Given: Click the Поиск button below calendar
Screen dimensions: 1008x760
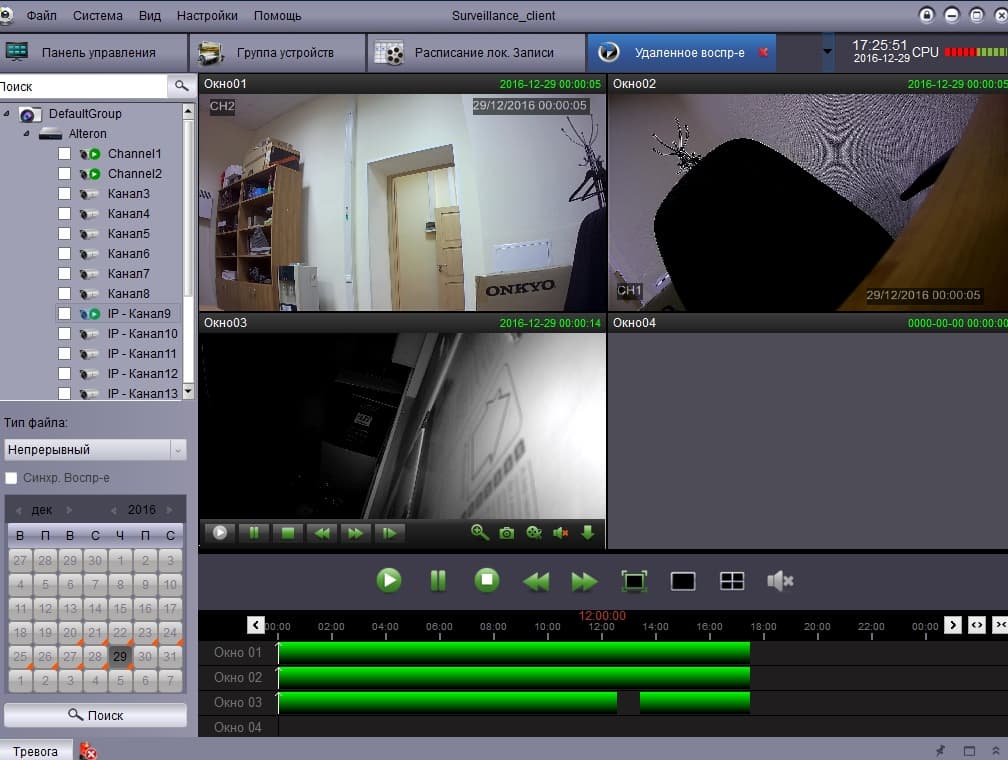Looking at the screenshot, I should click(x=95, y=715).
